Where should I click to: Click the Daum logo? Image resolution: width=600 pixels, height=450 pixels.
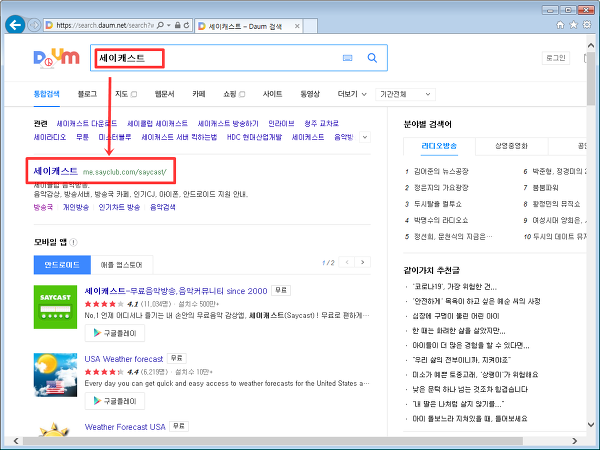[56, 59]
